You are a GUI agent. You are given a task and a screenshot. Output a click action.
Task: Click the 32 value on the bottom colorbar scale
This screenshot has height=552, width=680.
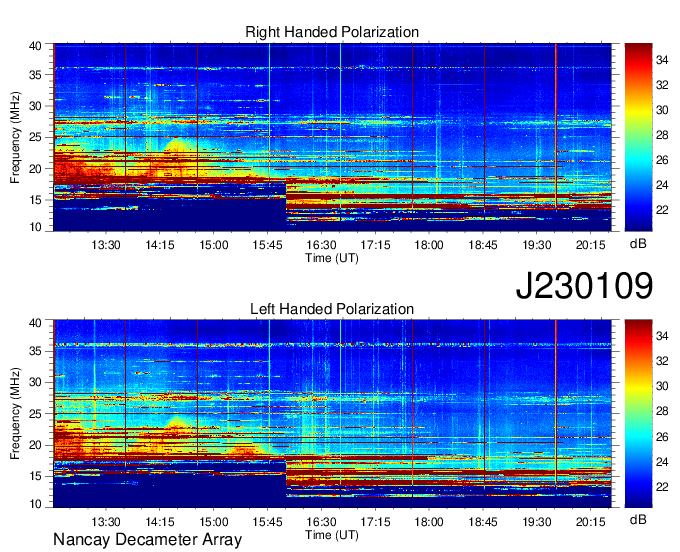pyautogui.click(x=662, y=361)
